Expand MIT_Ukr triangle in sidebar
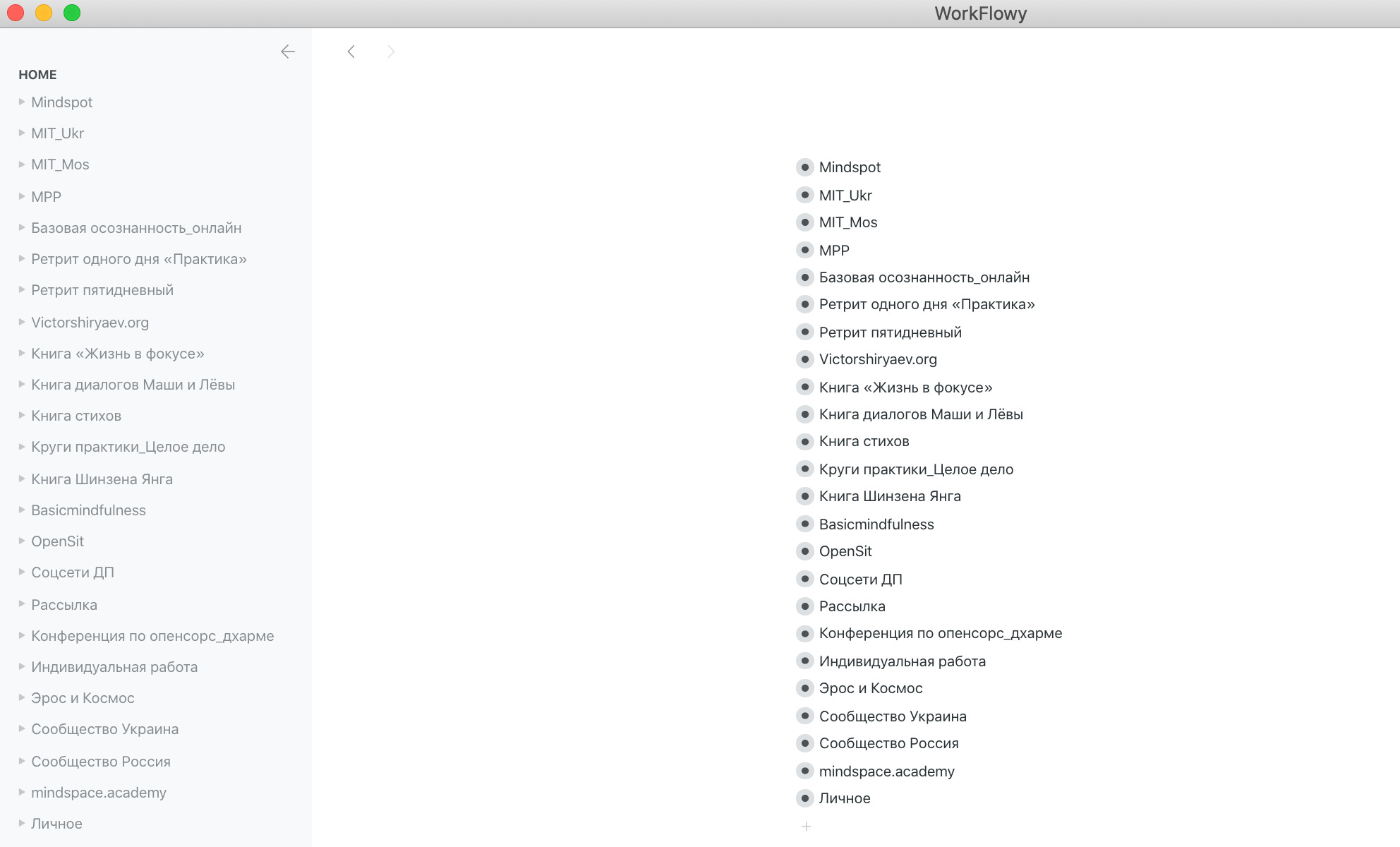The width and height of the screenshot is (1400, 847). tap(22, 133)
